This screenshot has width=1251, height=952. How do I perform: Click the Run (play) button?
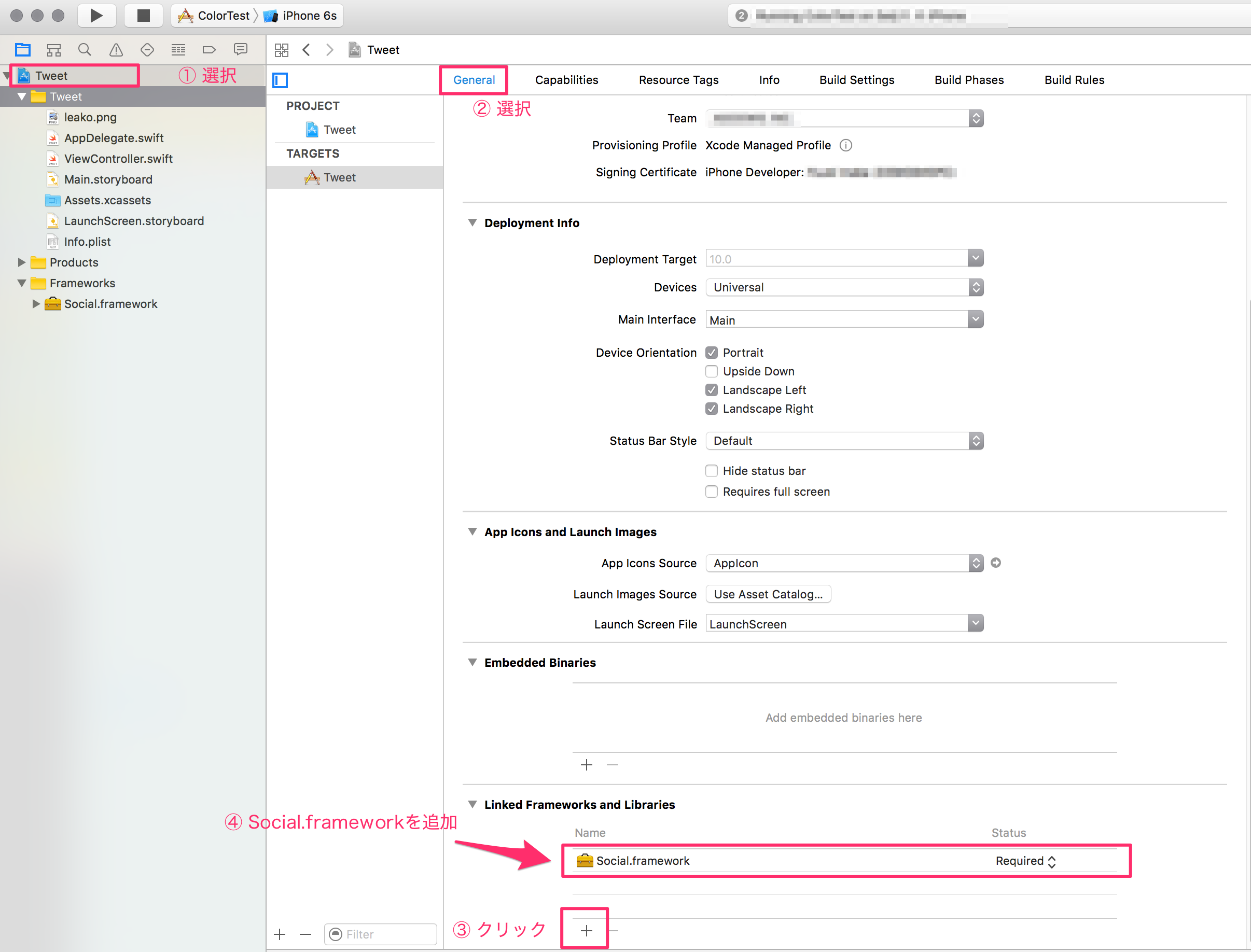tap(96, 16)
